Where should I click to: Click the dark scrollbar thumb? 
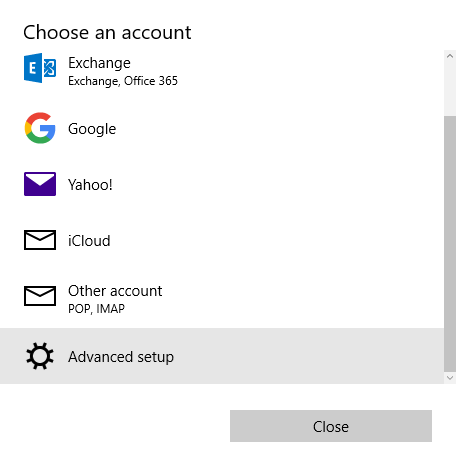click(450, 243)
